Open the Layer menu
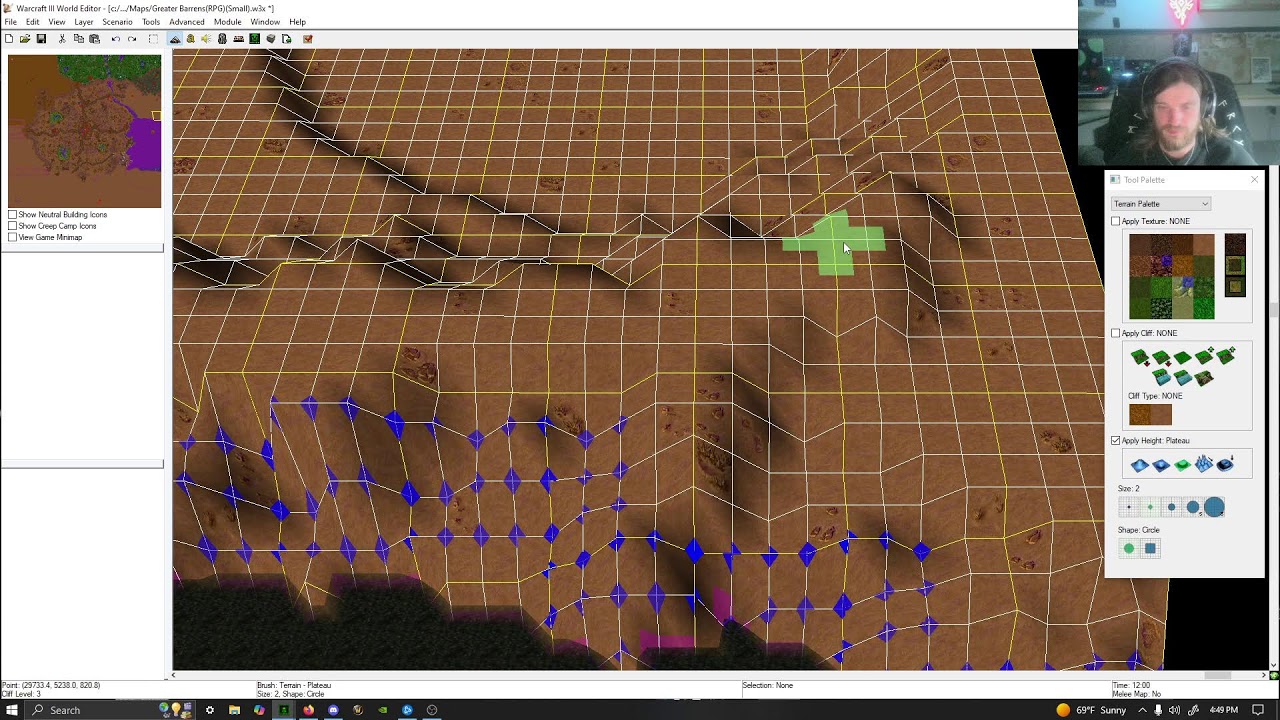Screen dimensions: 1280x720 click(83, 22)
